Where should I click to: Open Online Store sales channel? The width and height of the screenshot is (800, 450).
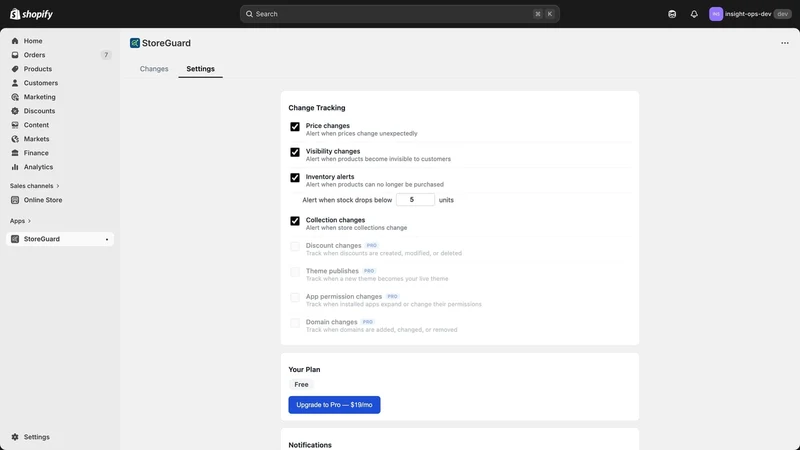[43, 200]
